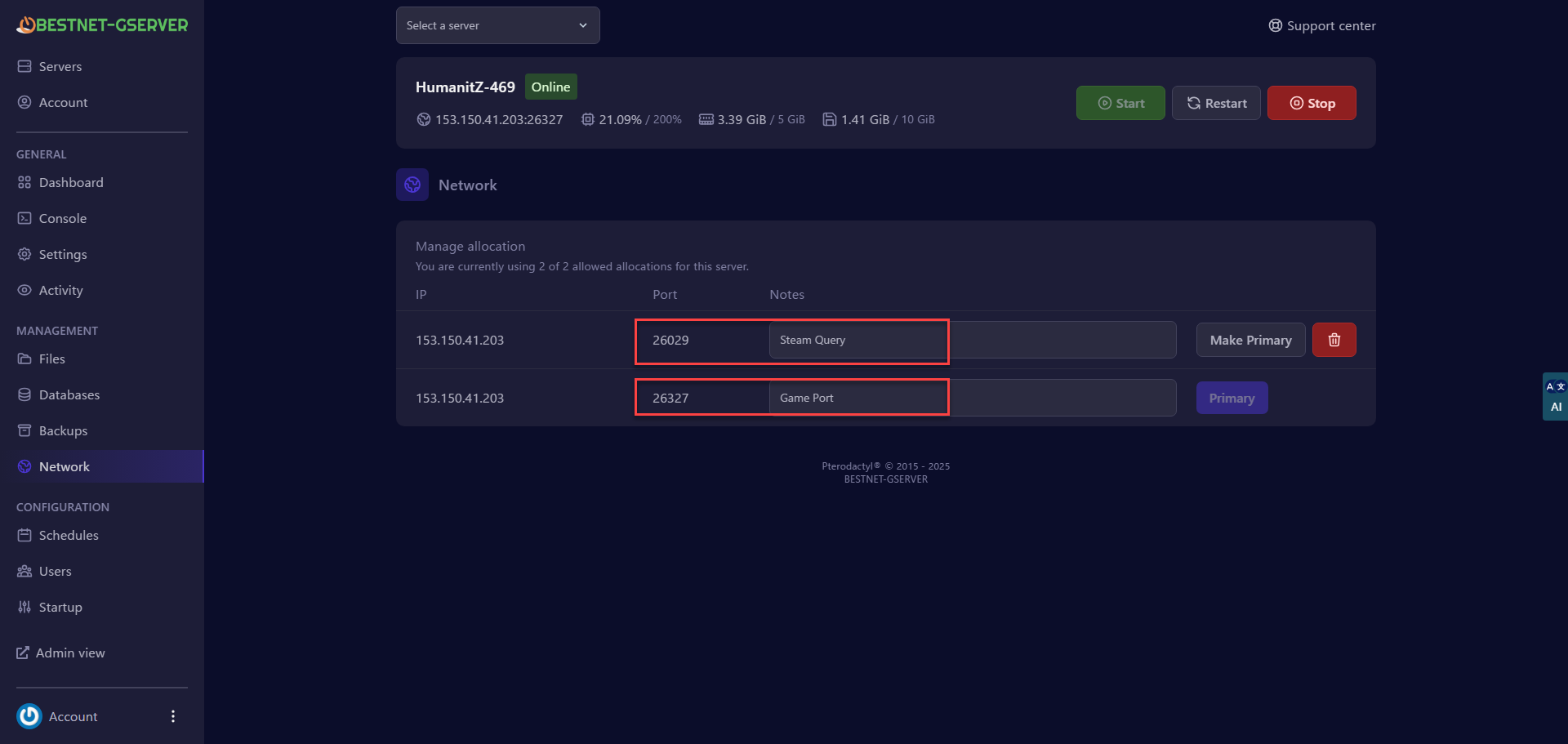Click the disk usage save icon
The image size is (1568, 744).
click(x=830, y=119)
